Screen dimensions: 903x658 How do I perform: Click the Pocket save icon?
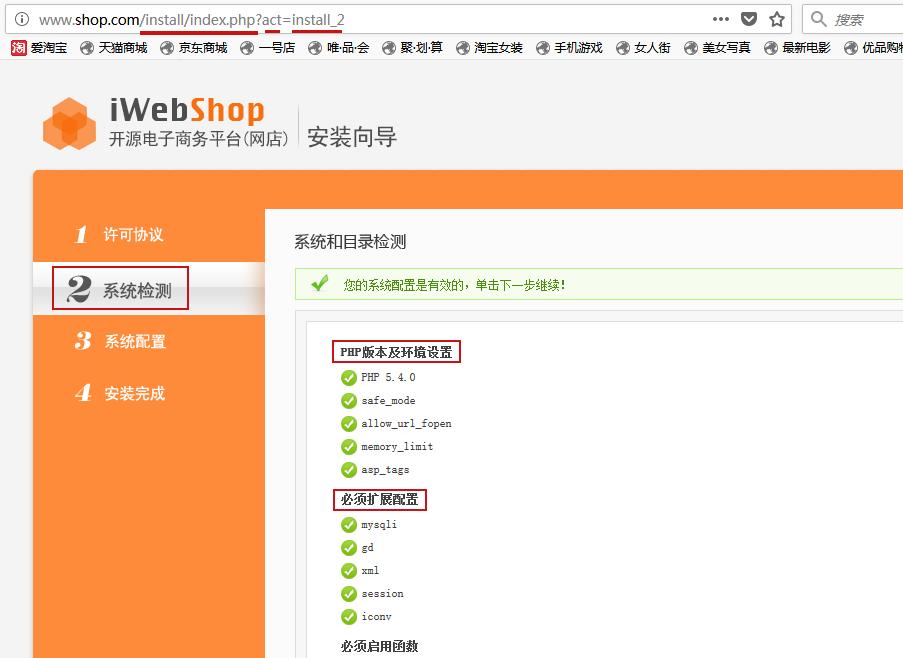pos(749,19)
